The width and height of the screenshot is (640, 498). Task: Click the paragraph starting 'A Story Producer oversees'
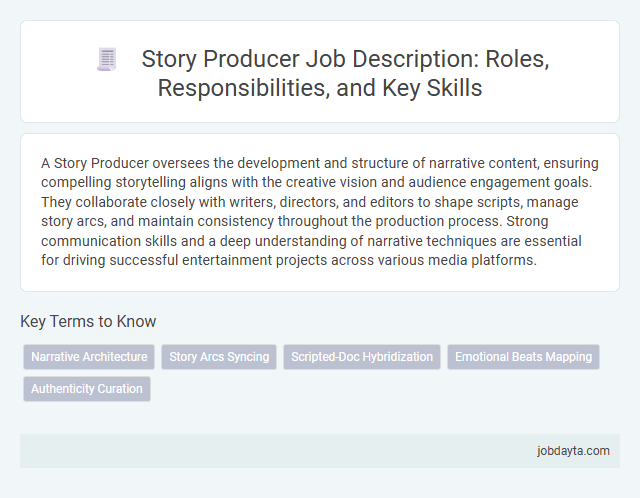[320, 211]
